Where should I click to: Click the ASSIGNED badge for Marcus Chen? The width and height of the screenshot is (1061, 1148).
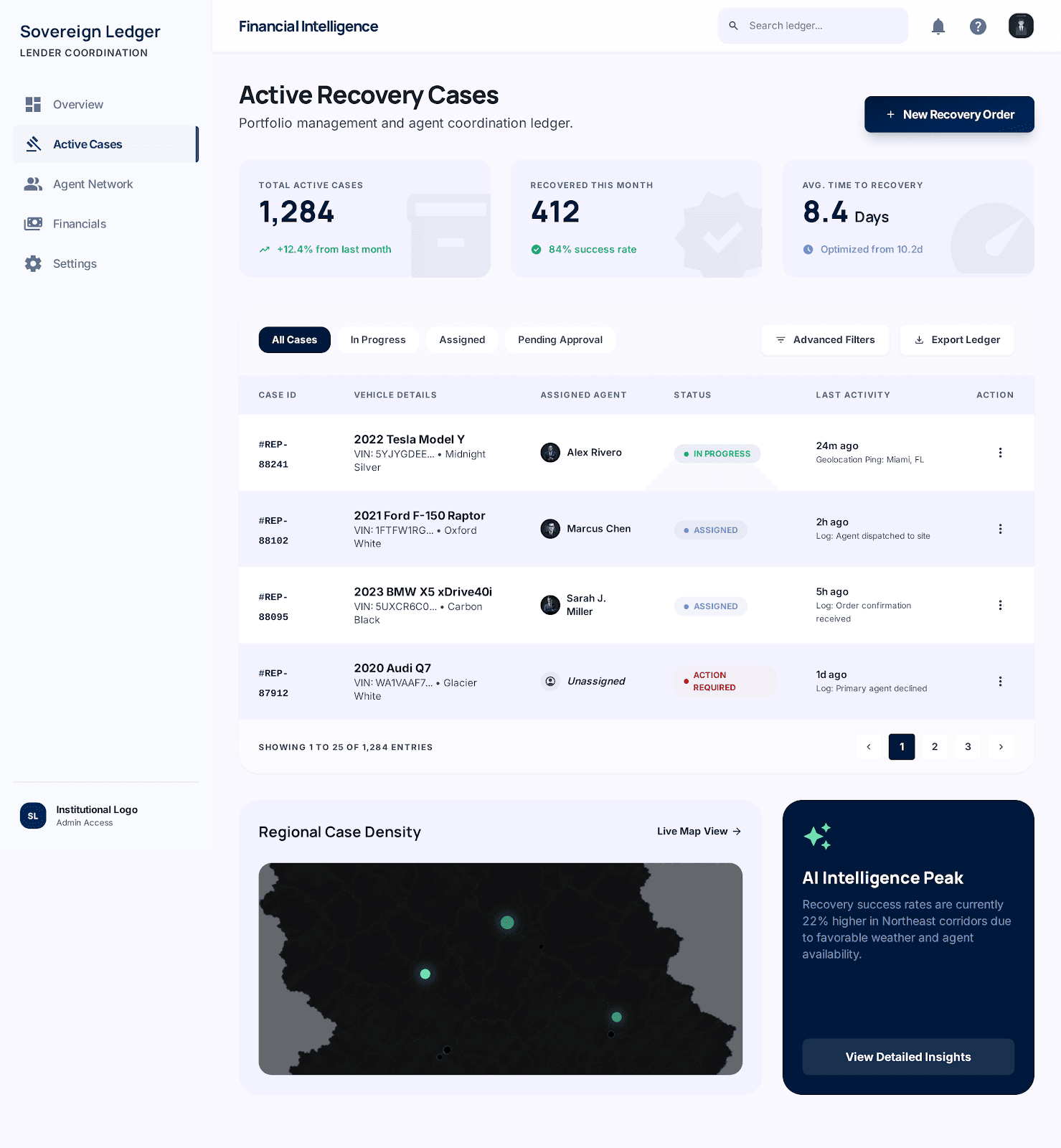tap(710, 530)
